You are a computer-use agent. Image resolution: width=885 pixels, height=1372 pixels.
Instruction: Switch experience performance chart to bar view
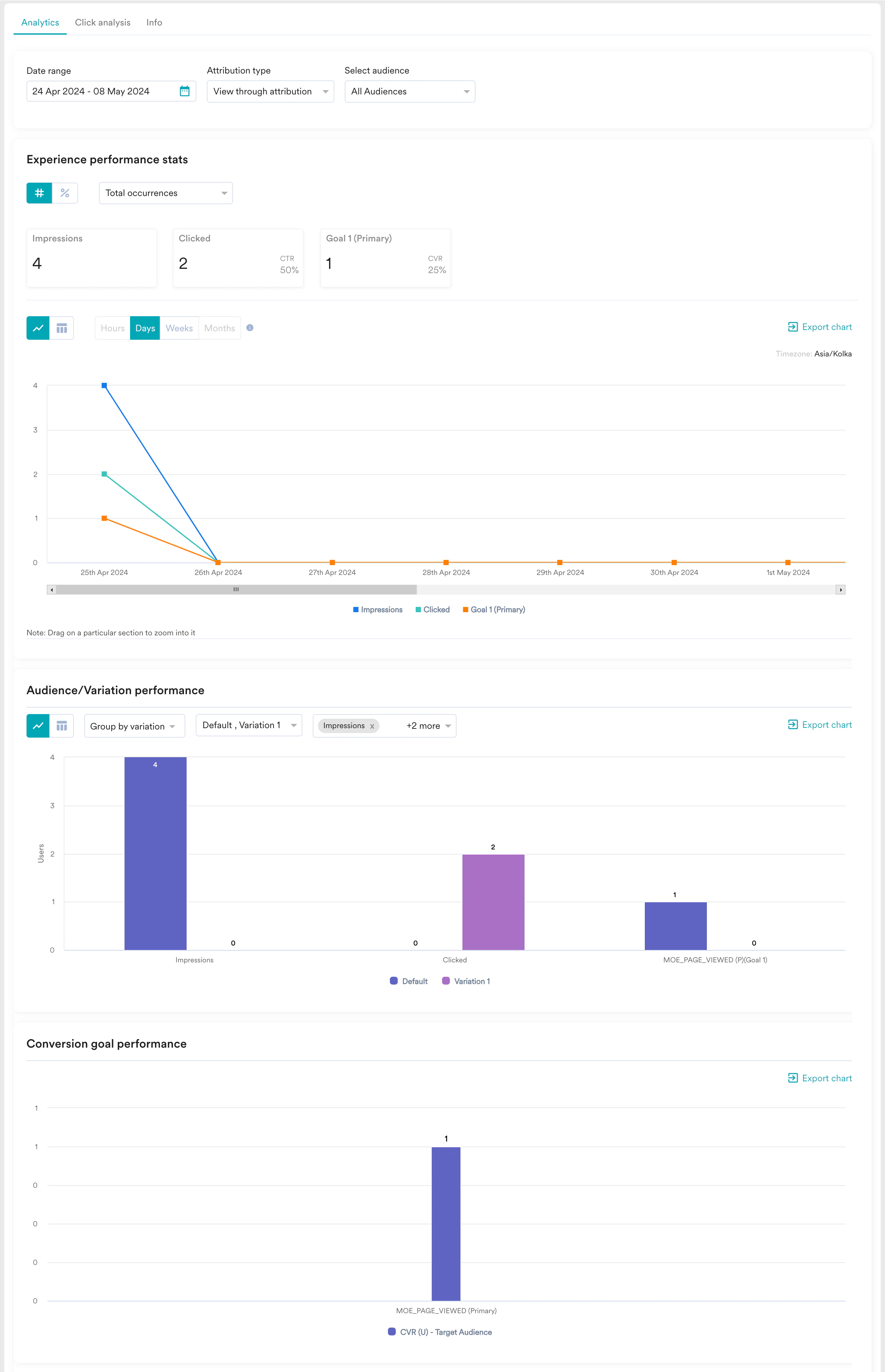point(62,328)
